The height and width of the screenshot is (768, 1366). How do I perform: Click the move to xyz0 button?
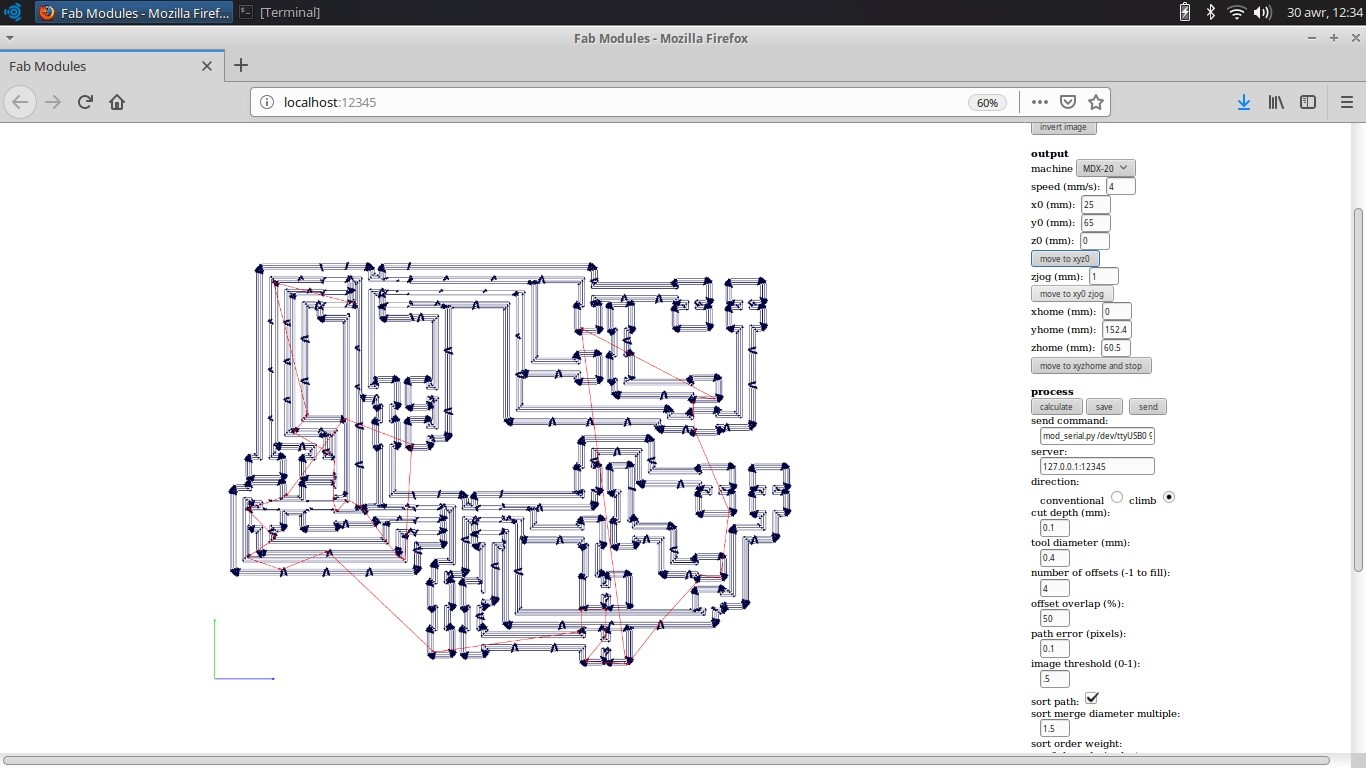point(1065,259)
